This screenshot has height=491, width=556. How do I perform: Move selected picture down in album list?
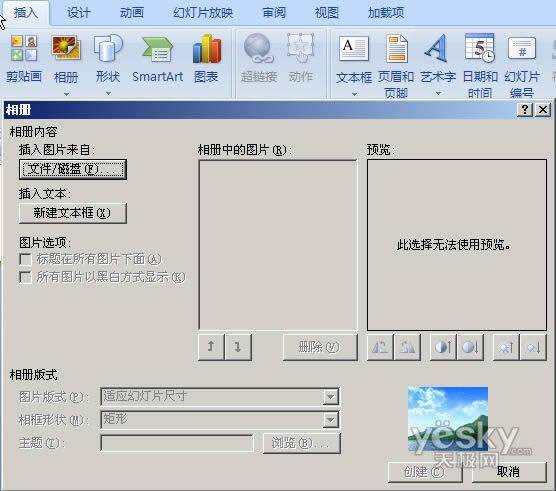pyautogui.click(x=238, y=347)
